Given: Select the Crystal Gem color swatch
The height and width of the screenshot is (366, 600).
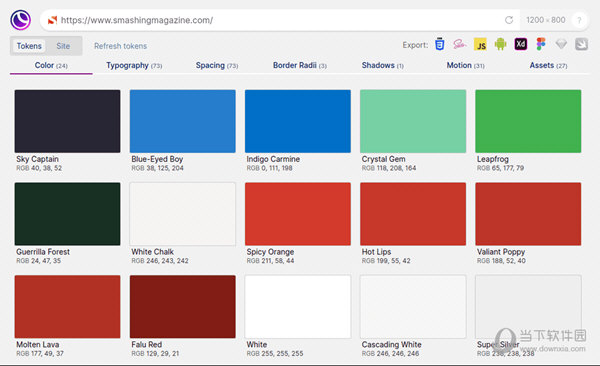Looking at the screenshot, I should pos(413,121).
